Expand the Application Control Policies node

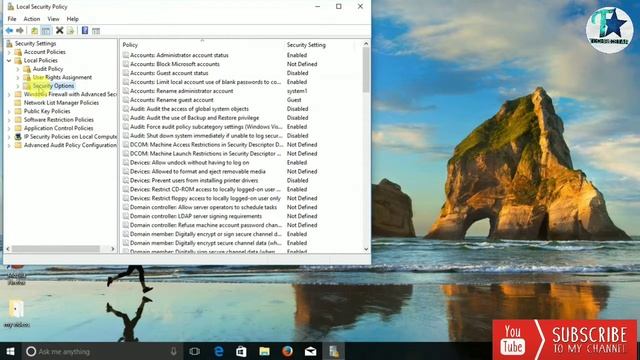(9, 128)
